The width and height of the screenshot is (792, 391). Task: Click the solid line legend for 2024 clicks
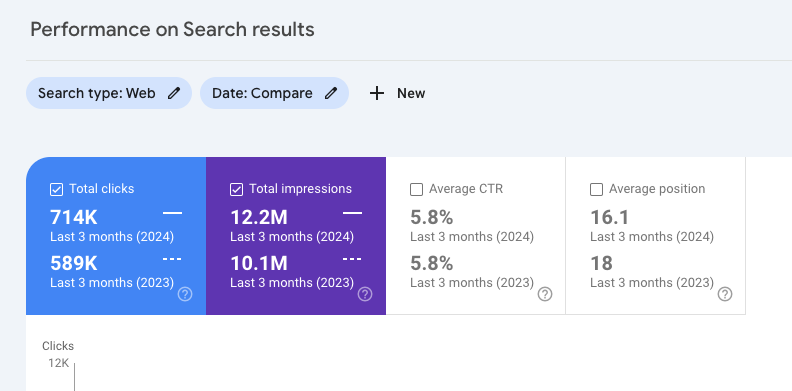[172, 213]
